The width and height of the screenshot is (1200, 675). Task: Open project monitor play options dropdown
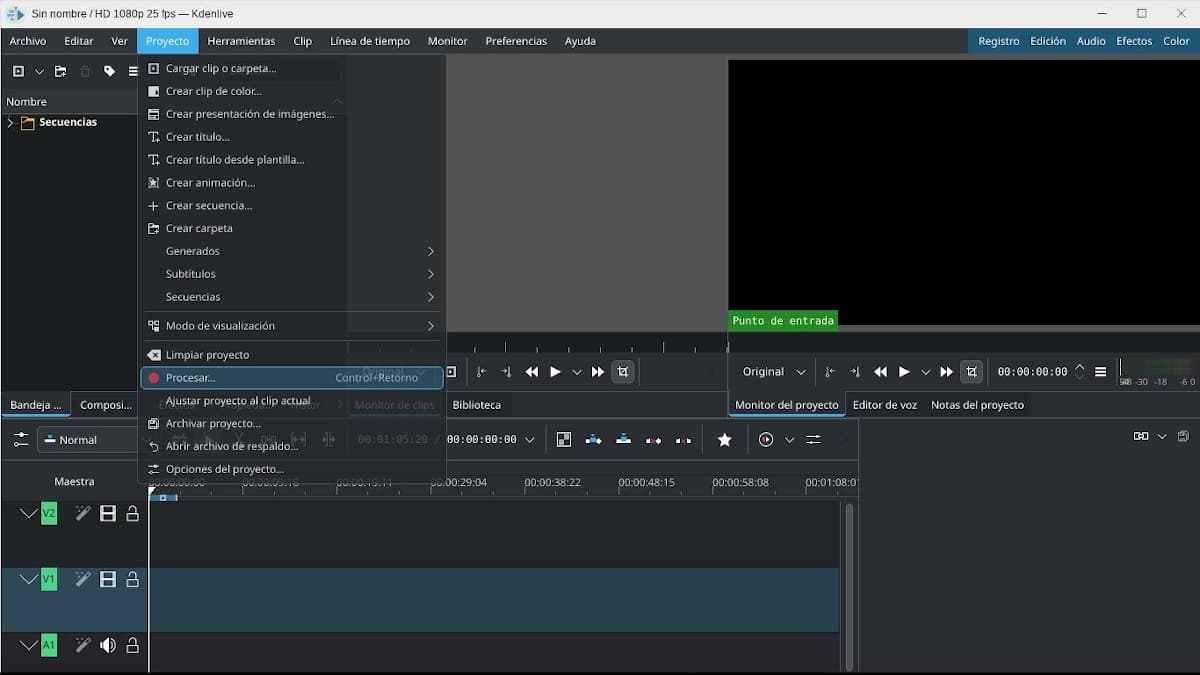(925, 372)
